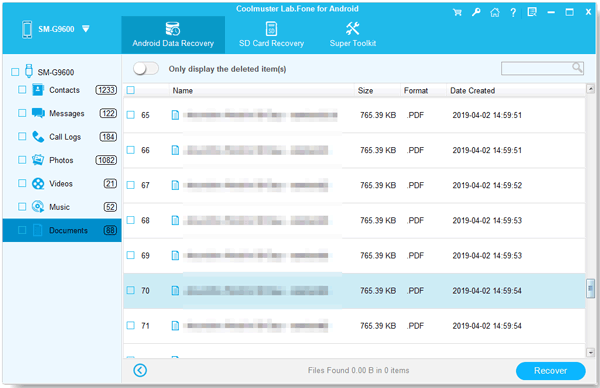
Task: Click the file icon in row 71
Action: coord(175,326)
